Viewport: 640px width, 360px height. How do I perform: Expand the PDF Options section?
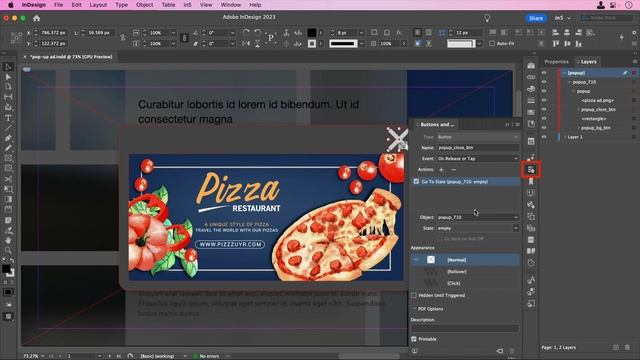point(415,309)
